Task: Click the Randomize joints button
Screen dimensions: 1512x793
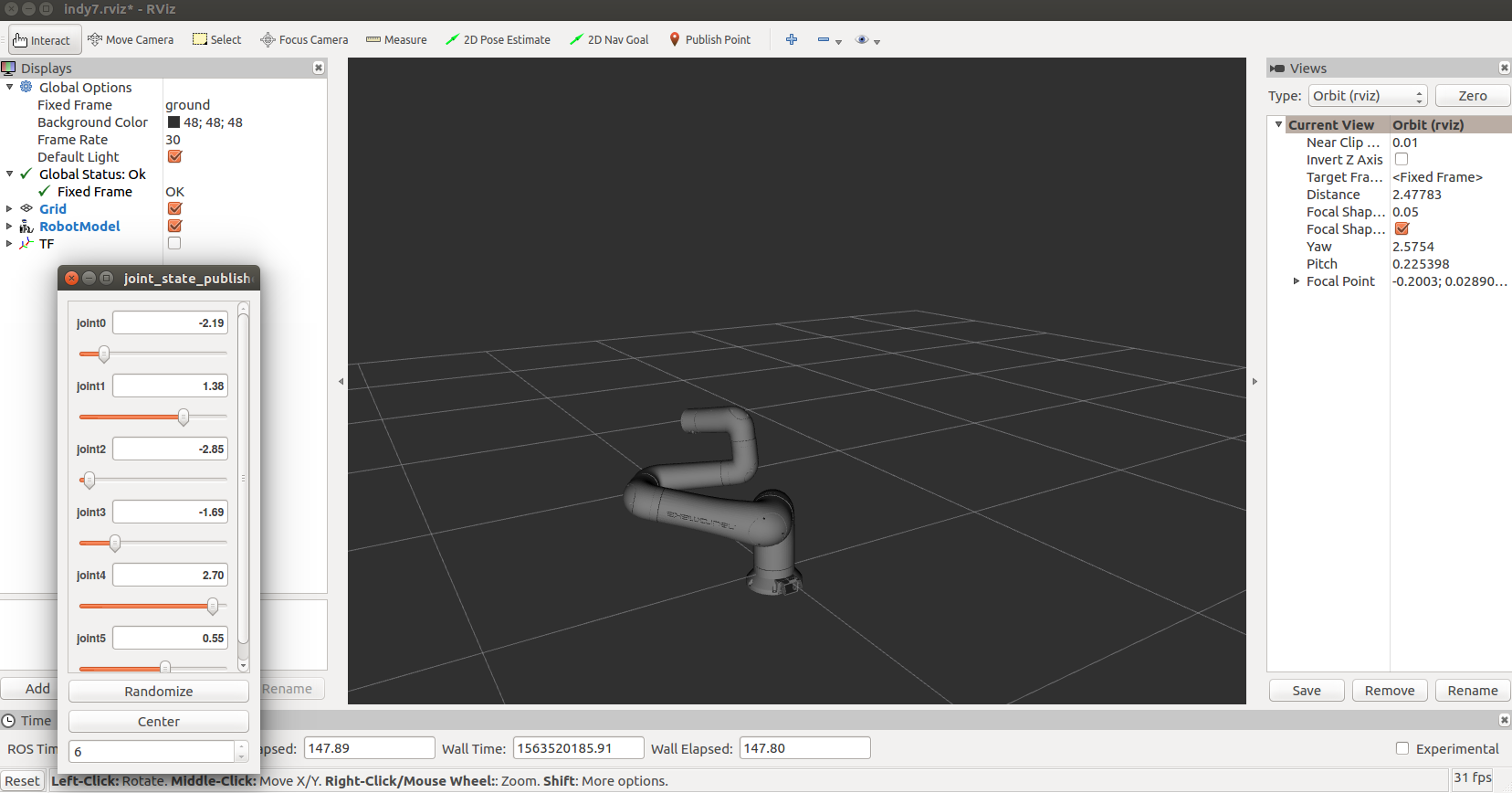Action: coord(159,692)
